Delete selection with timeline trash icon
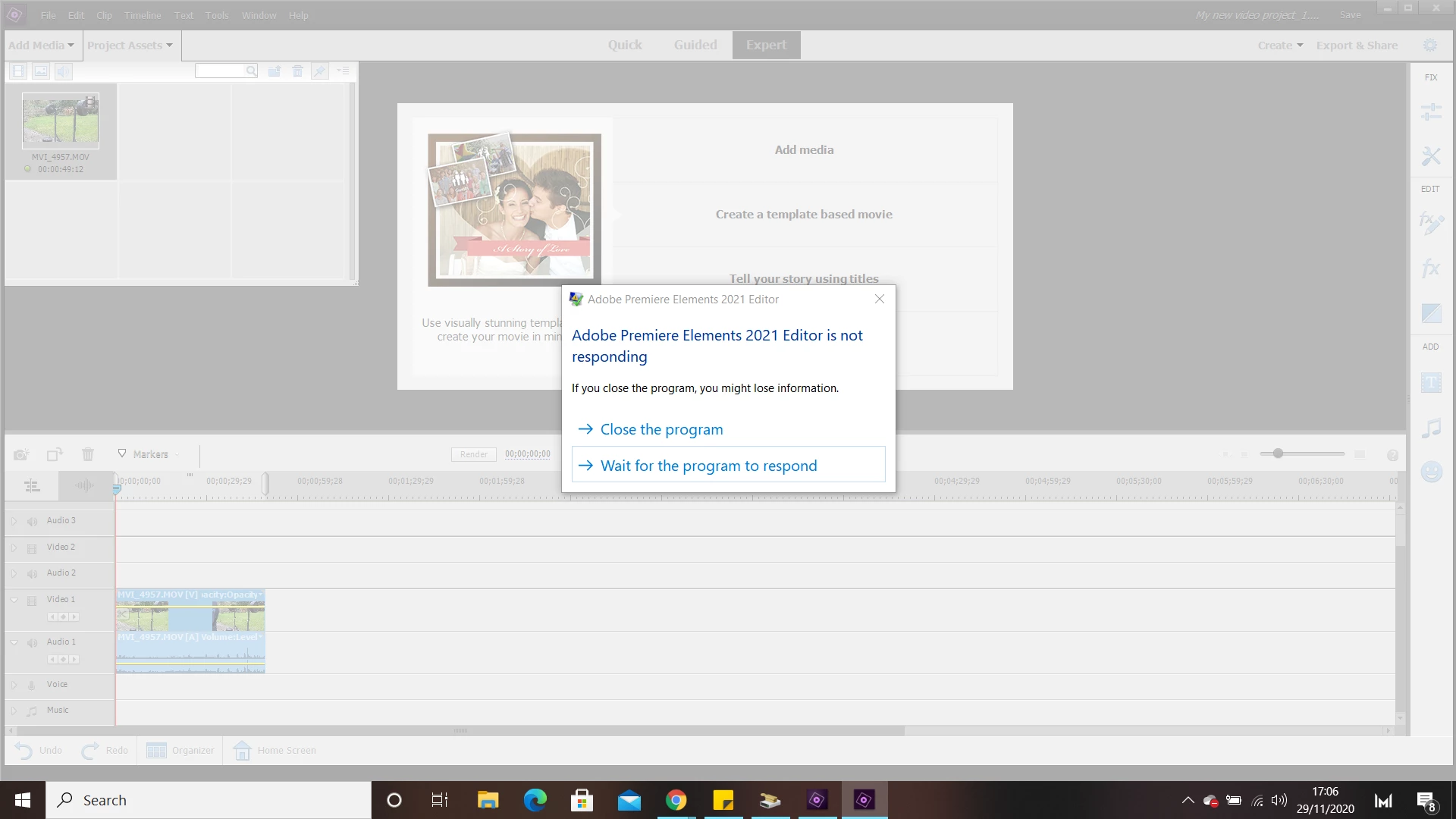This screenshot has height=819, width=1456. point(88,454)
